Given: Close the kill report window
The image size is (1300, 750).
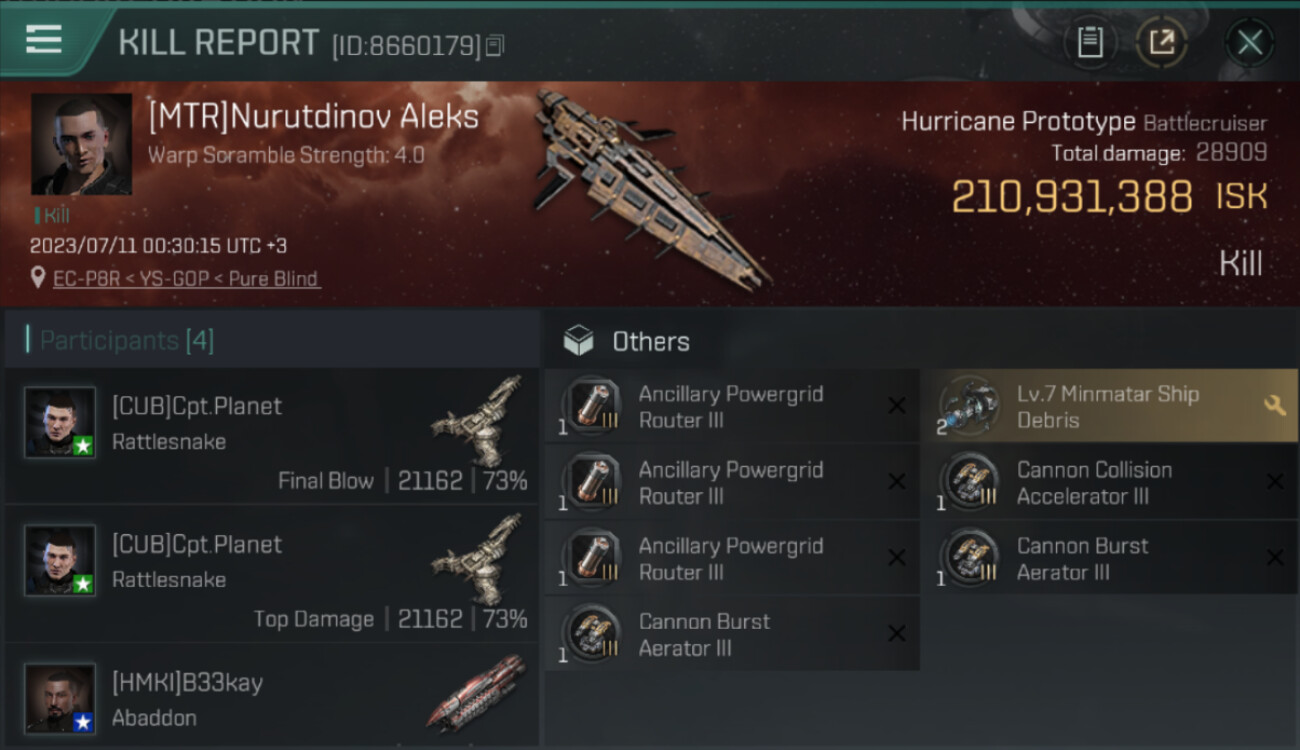Looking at the screenshot, I should pos(1249,42).
